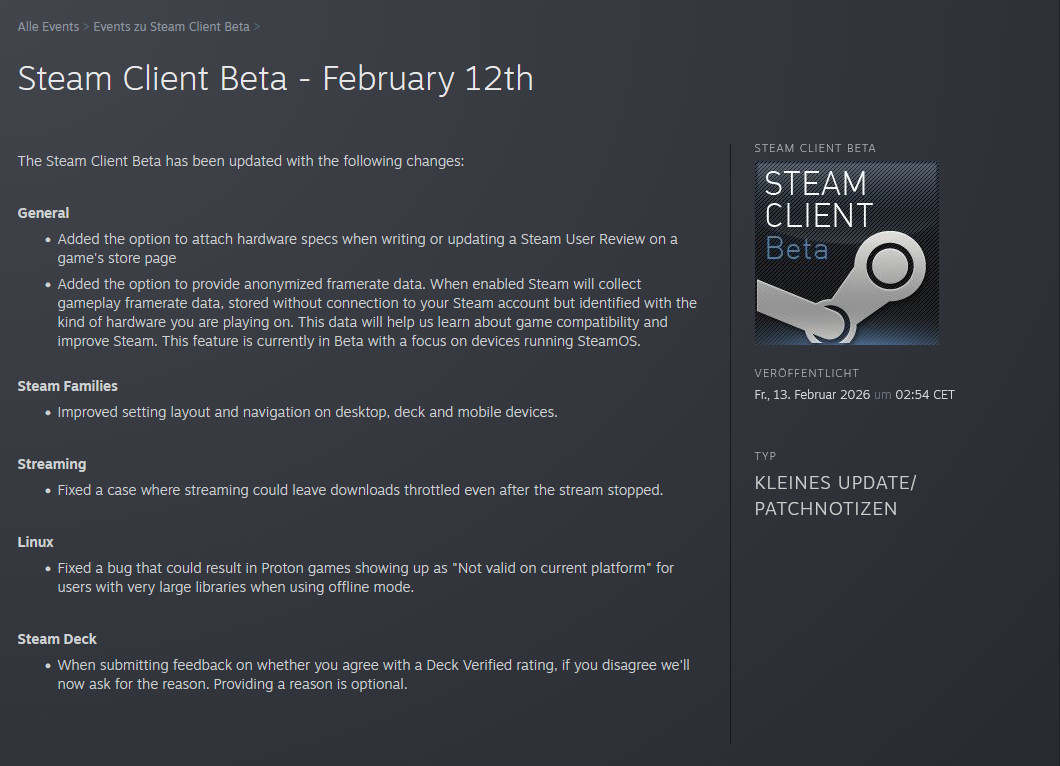Click the Fr., 13. Februar 2026 publish date

pyautogui.click(x=811, y=395)
